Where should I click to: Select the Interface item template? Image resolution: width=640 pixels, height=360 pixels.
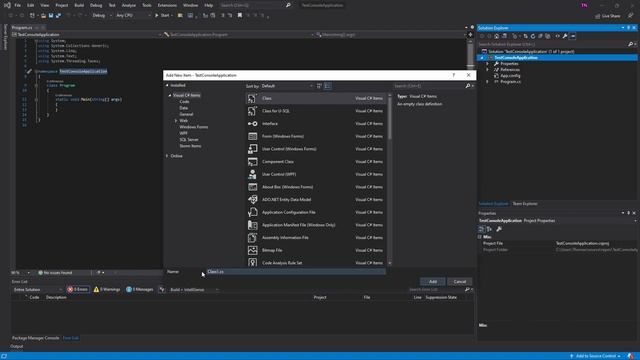[x=316, y=124]
